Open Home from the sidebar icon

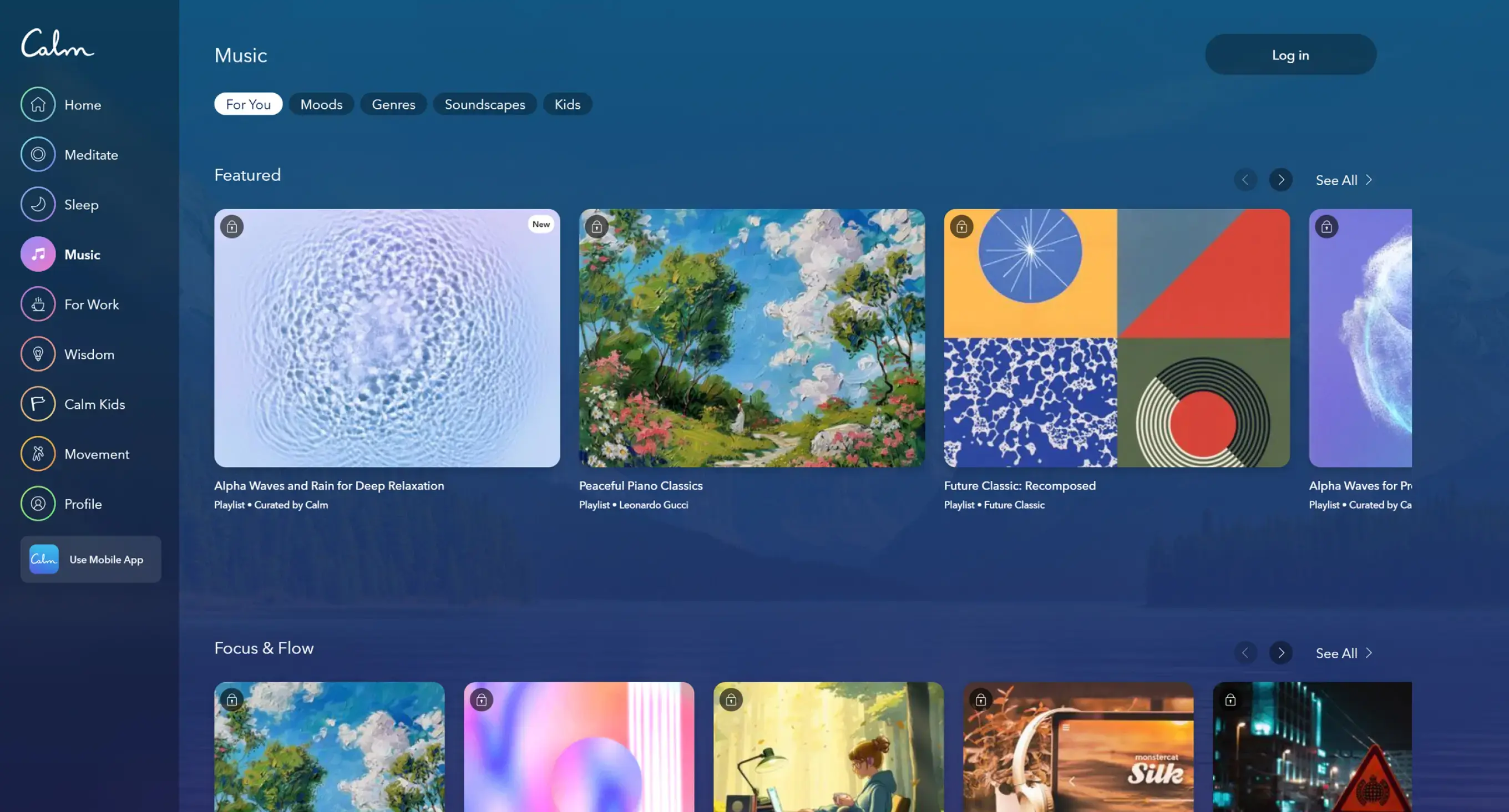38,105
